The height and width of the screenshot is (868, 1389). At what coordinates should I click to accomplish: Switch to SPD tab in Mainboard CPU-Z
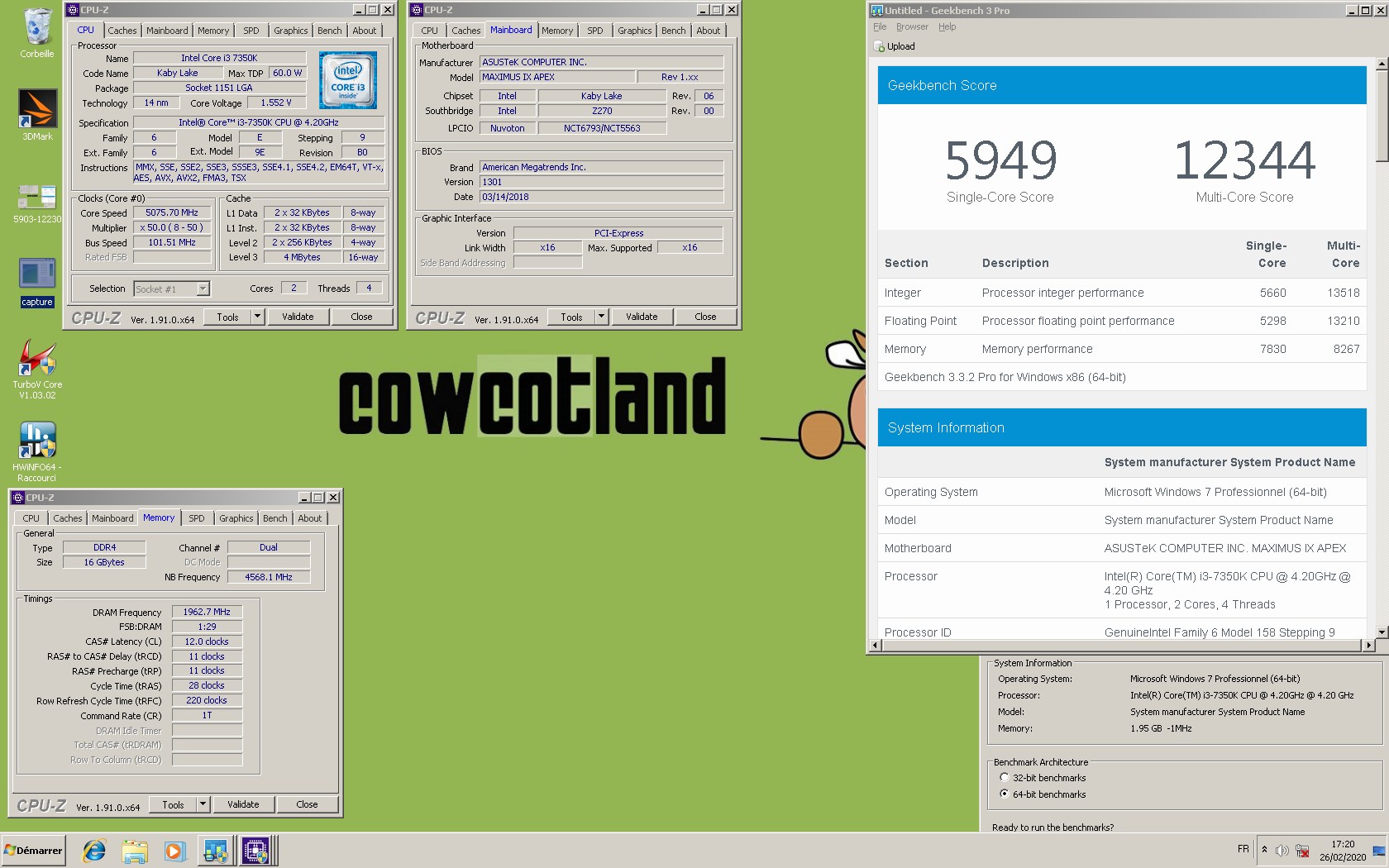[594, 31]
